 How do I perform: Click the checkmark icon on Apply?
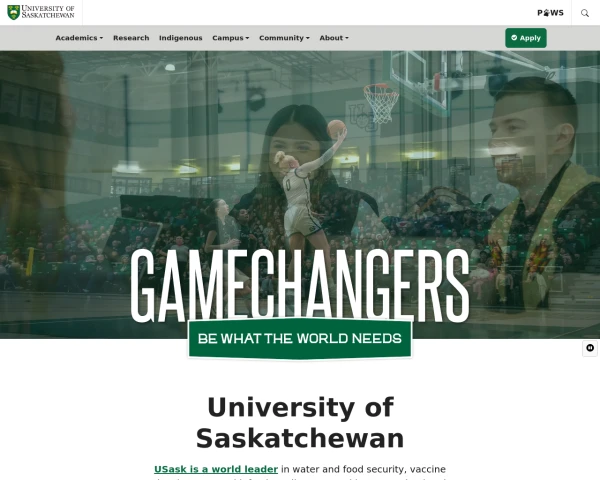514,38
